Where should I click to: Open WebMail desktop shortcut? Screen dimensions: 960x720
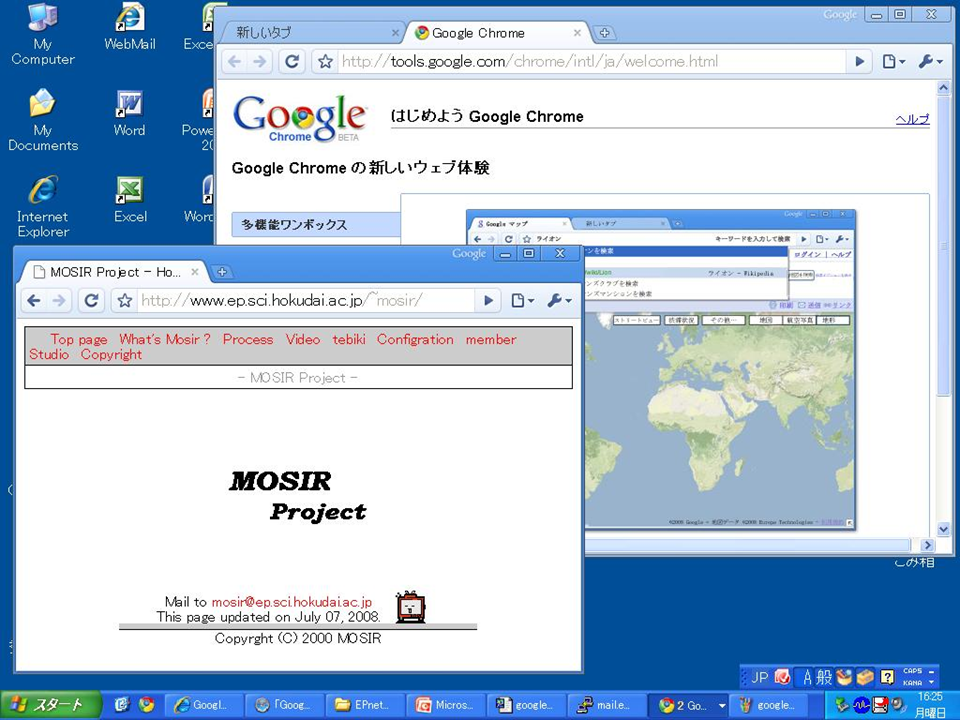[x=130, y=27]
